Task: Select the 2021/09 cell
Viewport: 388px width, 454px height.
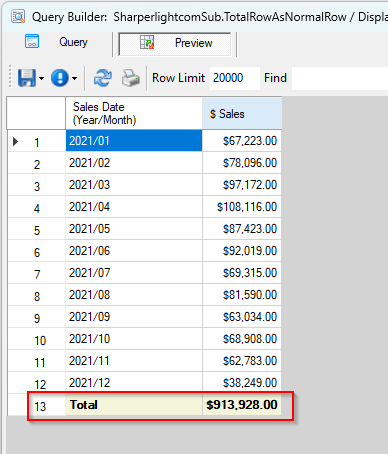Action: pyautogui.click(x=134, y=317)
